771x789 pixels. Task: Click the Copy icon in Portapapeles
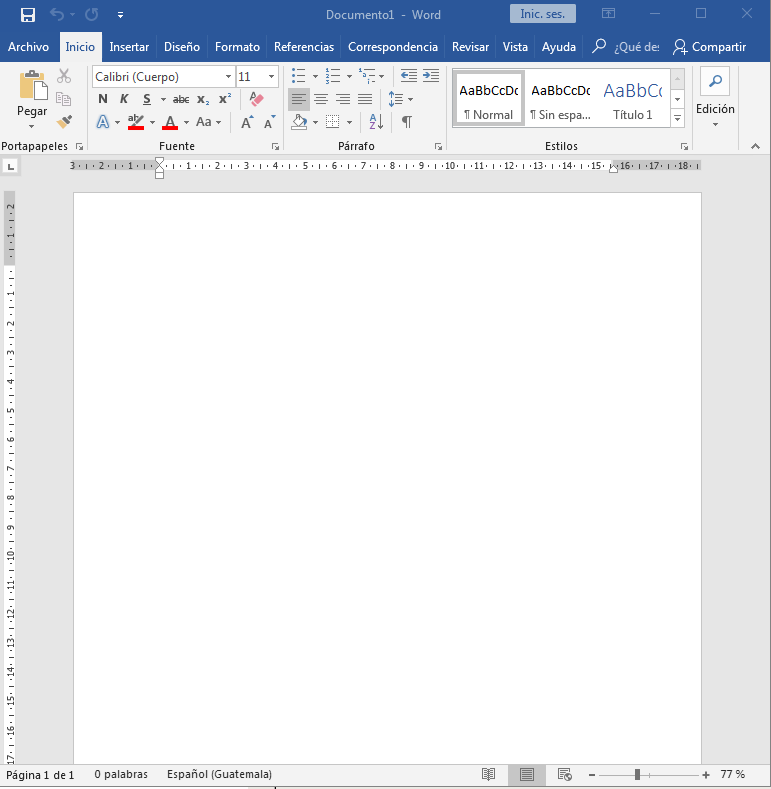point(63,99)
